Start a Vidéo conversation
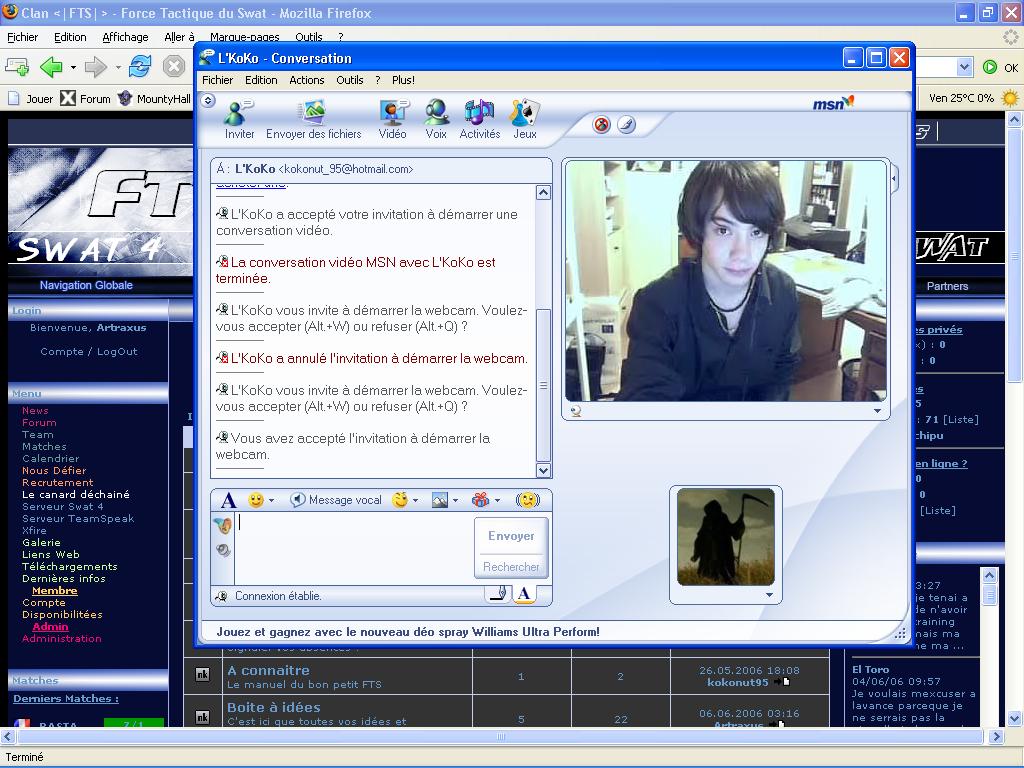The height and width of the screenshot is (768, 1024). (392, 120)
